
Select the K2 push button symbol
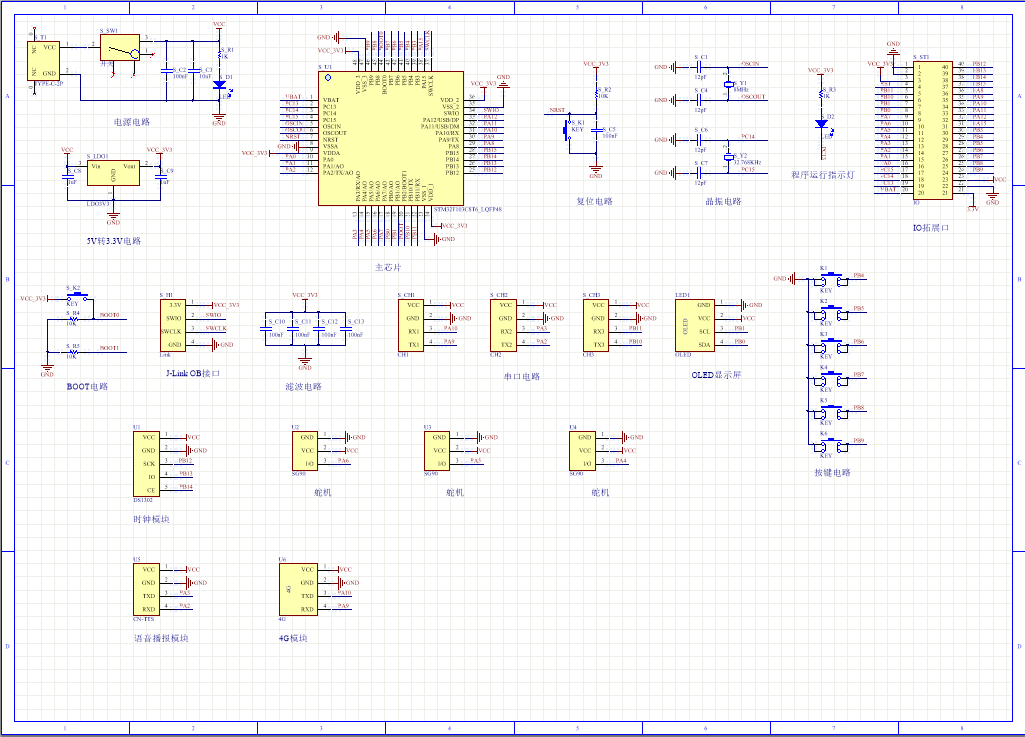(830, 313)
